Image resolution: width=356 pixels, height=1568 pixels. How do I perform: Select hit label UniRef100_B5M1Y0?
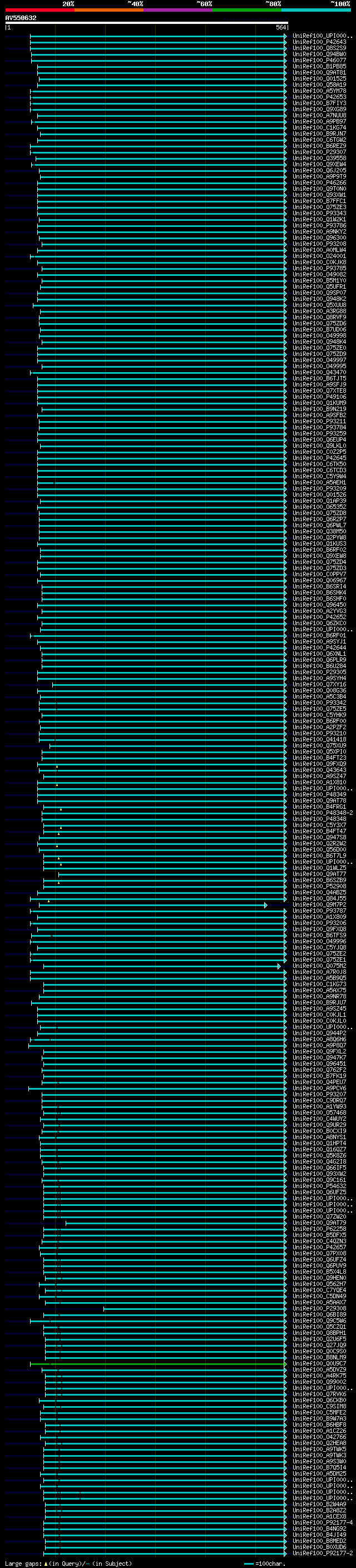319,280
